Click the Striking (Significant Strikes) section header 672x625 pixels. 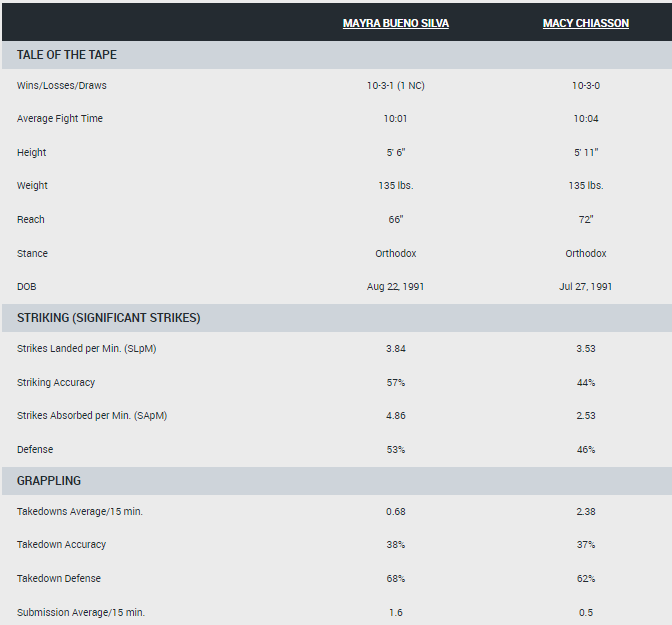(x=109, y=318)
